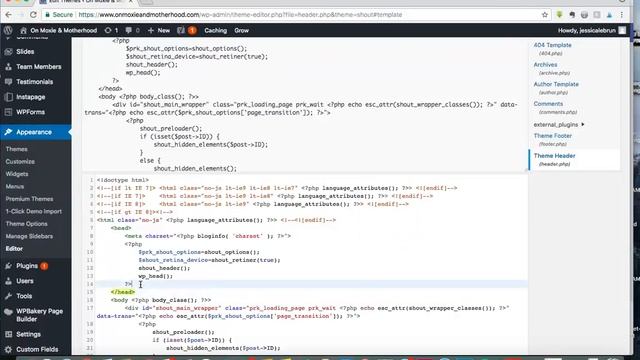Click the Tools wrench icon
The height and width of the screenshot is (360, 640).
tap(8, 296)
